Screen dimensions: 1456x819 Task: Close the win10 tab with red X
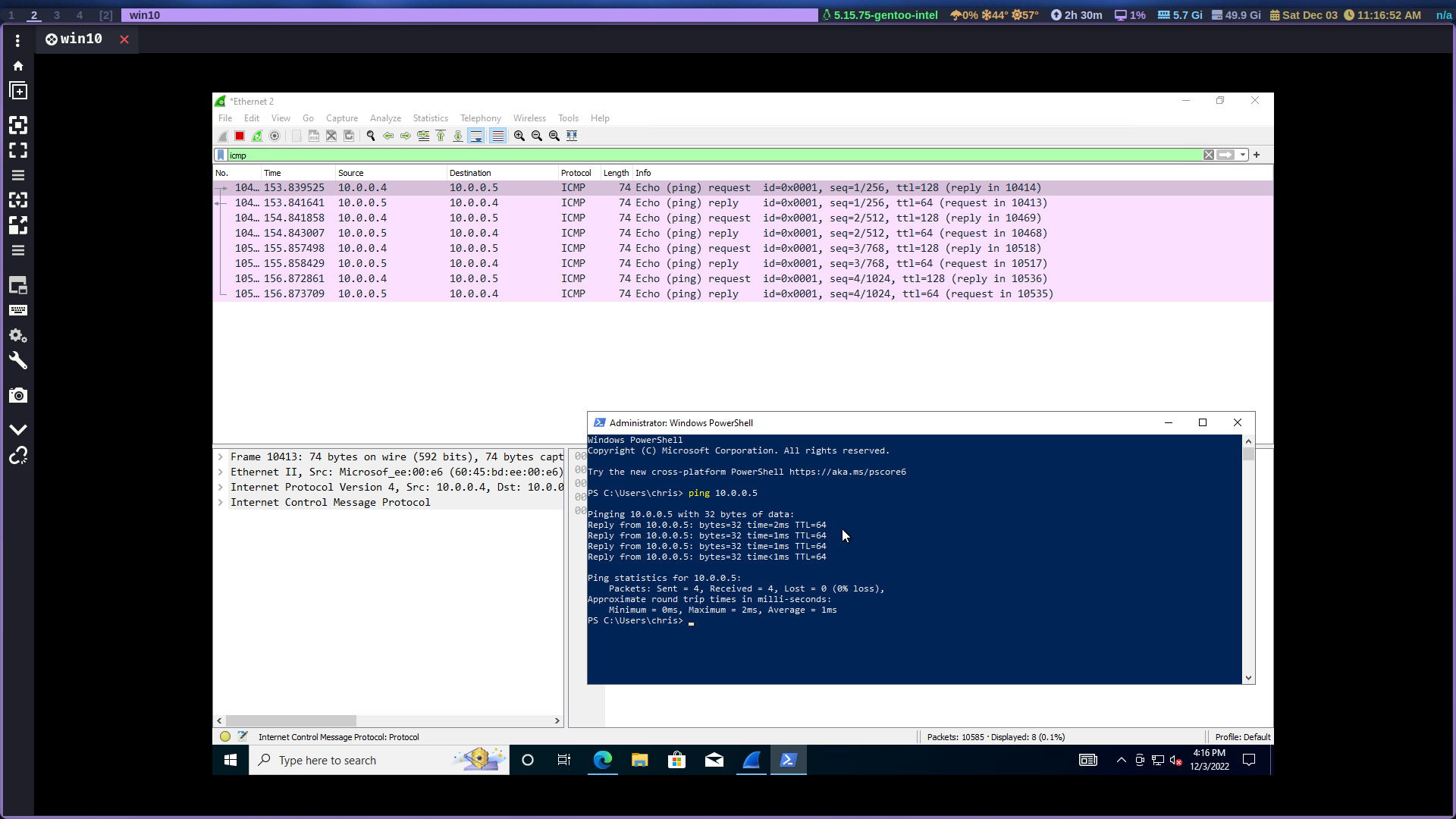(x=124, y=39)
